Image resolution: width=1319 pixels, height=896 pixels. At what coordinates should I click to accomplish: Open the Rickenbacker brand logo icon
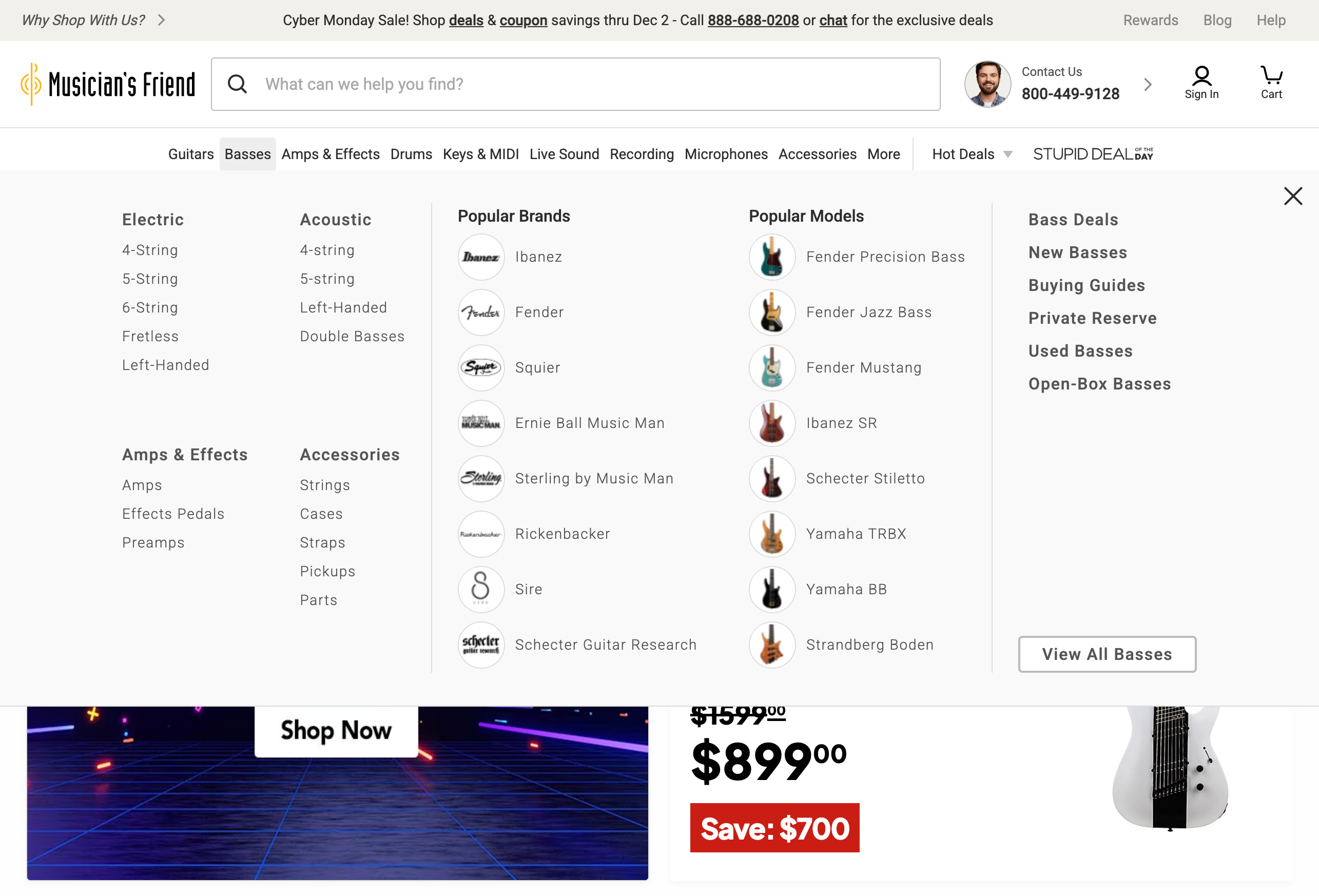click(481, 534)
